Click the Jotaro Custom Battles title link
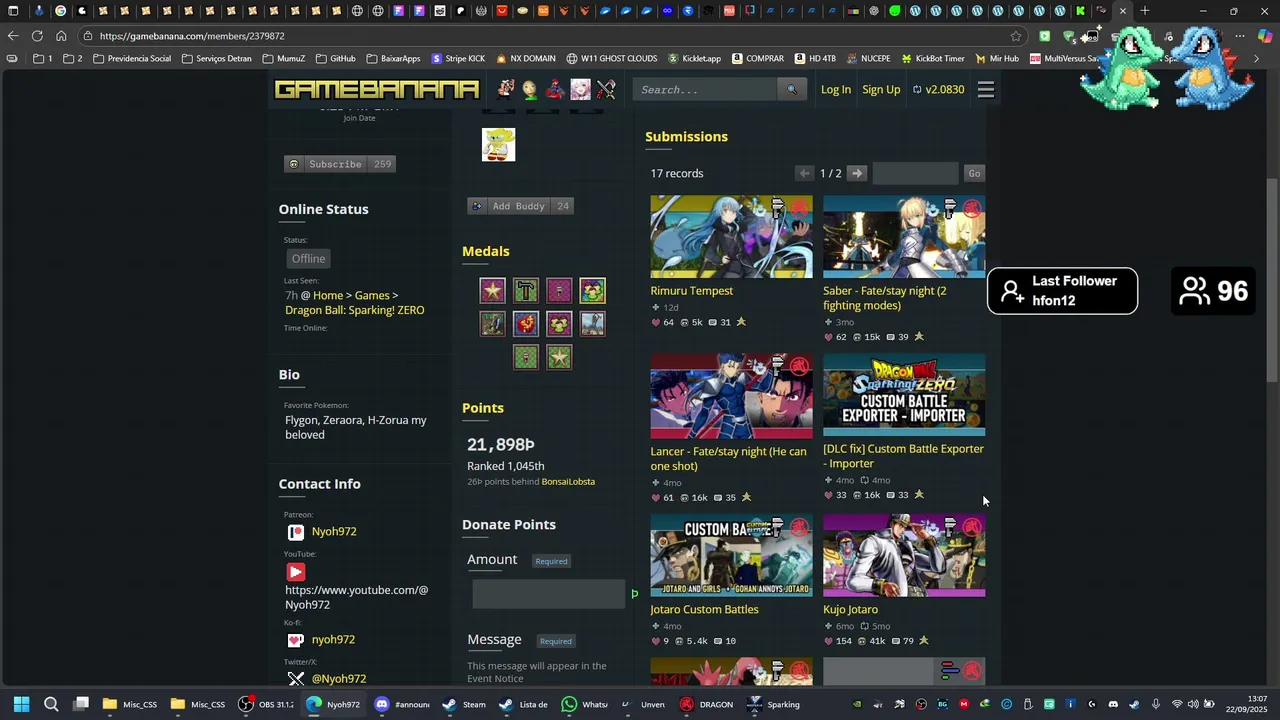This screenshot has height=720, width=1280. (x=705, y=610)
